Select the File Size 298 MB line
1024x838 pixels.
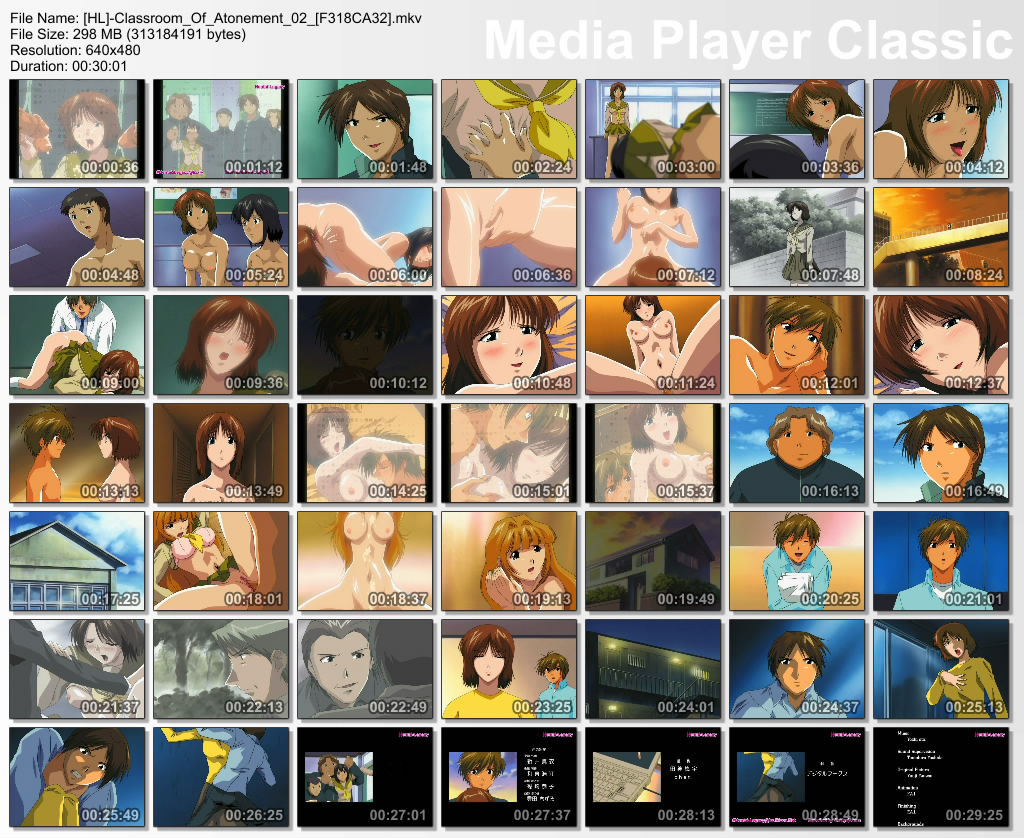tap(128, 34)
